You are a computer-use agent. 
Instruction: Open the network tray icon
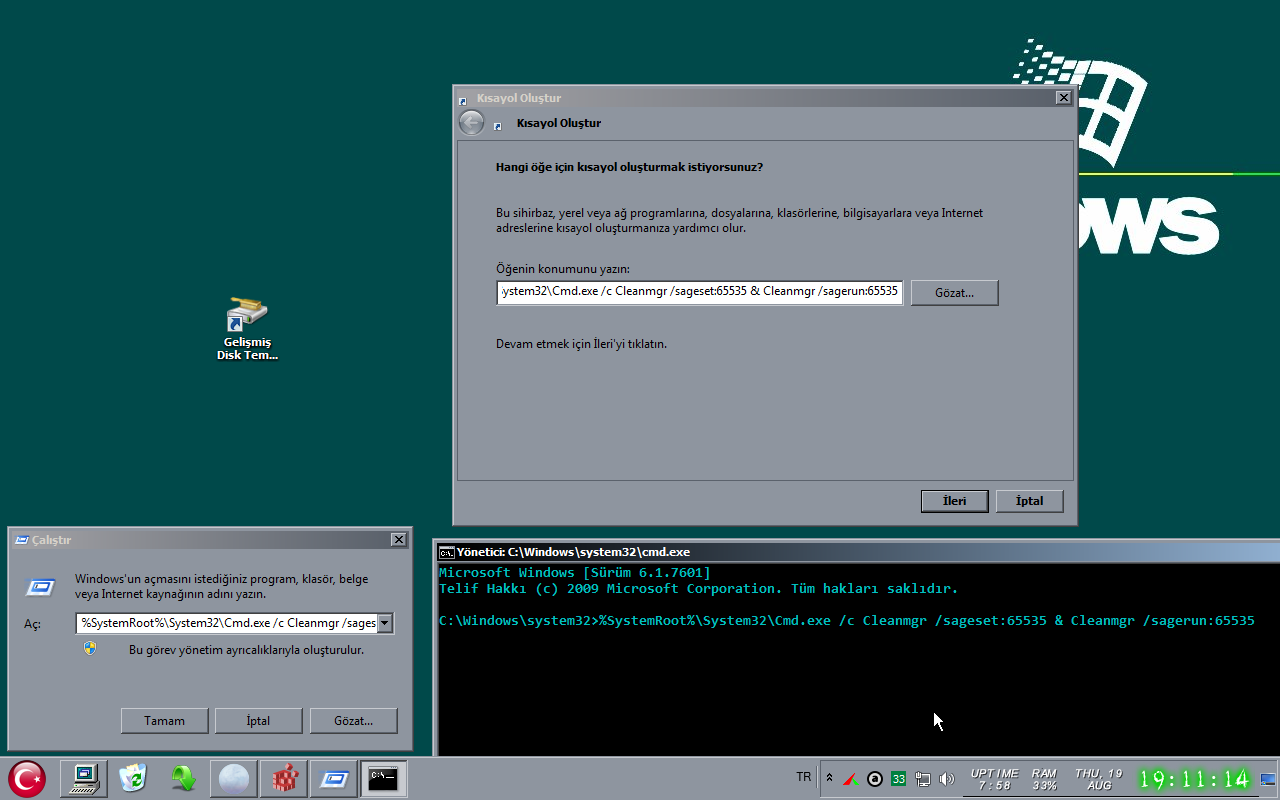pos(923,778)
